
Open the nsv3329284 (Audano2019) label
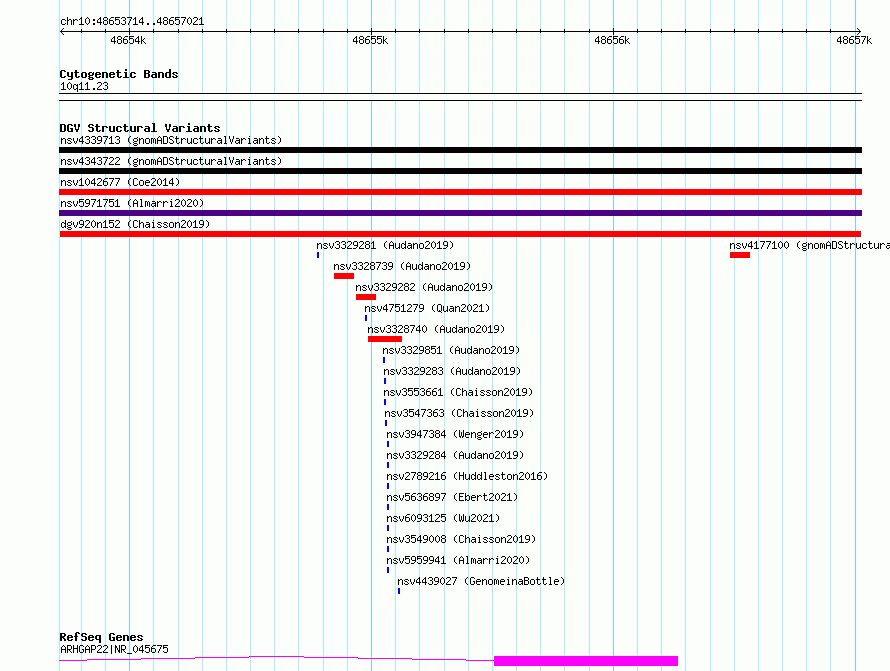[455, 455]
